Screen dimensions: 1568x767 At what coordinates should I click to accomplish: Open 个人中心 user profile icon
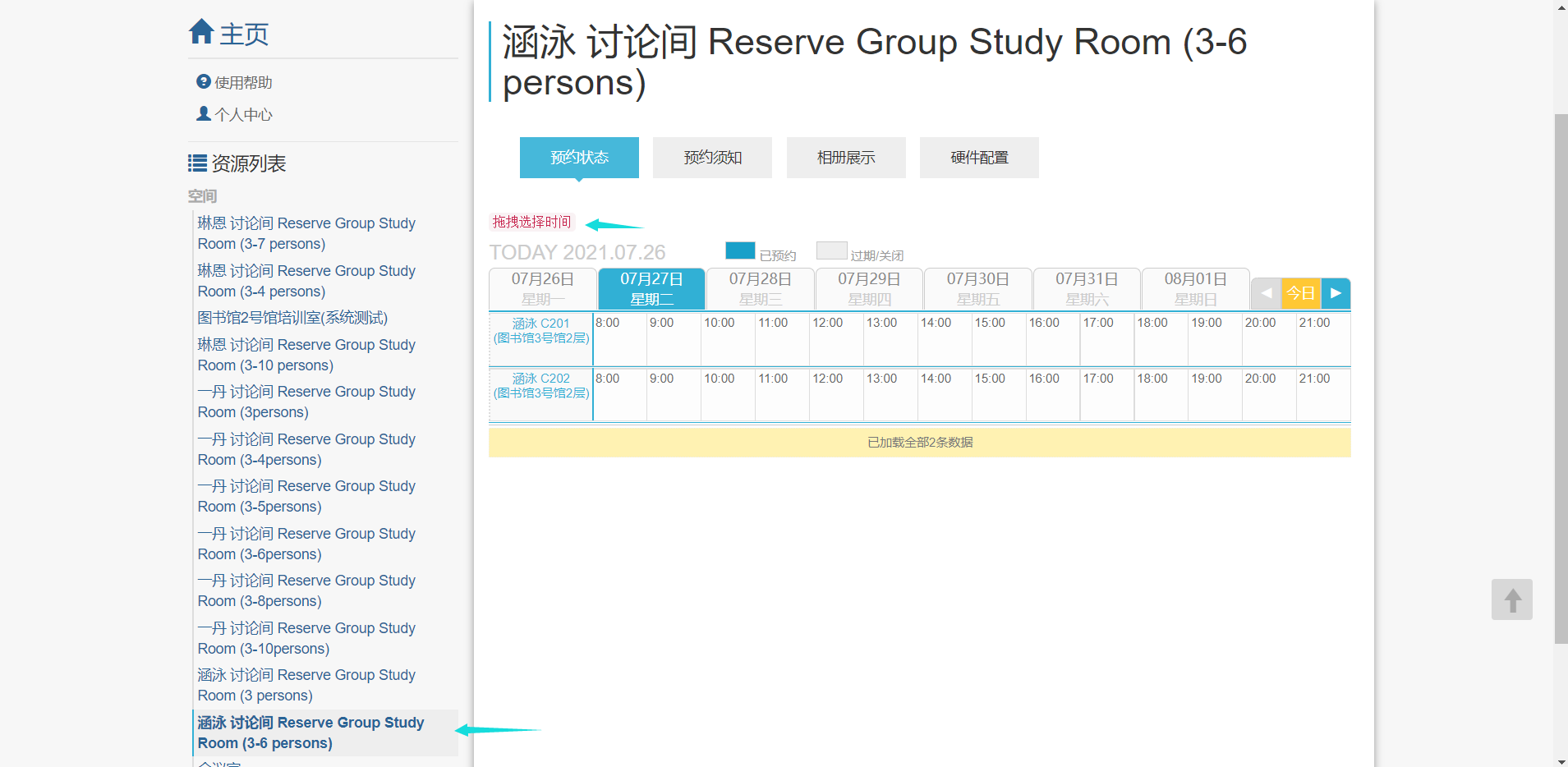tap(204, 113)
